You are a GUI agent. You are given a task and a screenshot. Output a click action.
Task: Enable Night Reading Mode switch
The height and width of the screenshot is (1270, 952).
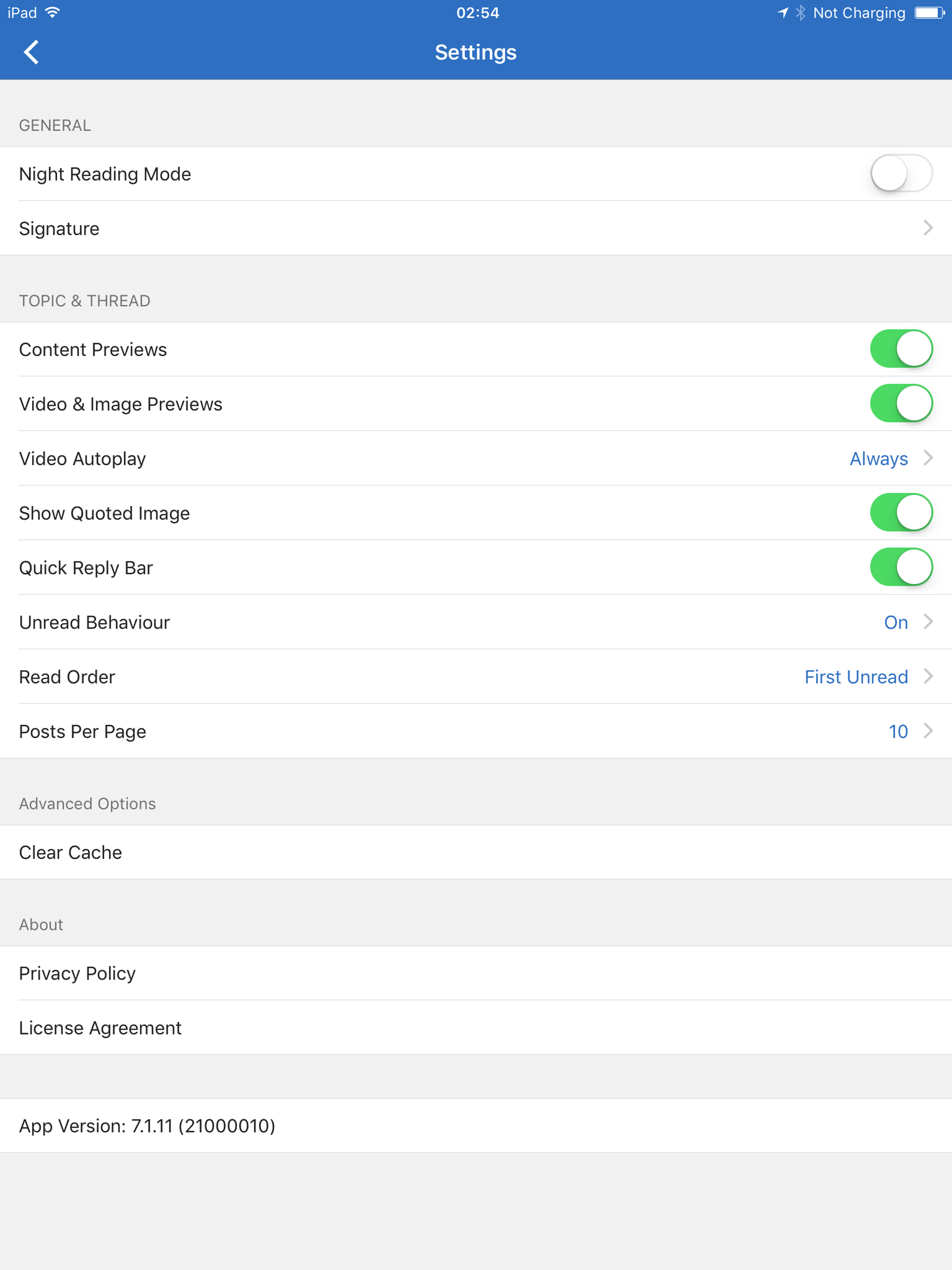[x=901, y=173]
